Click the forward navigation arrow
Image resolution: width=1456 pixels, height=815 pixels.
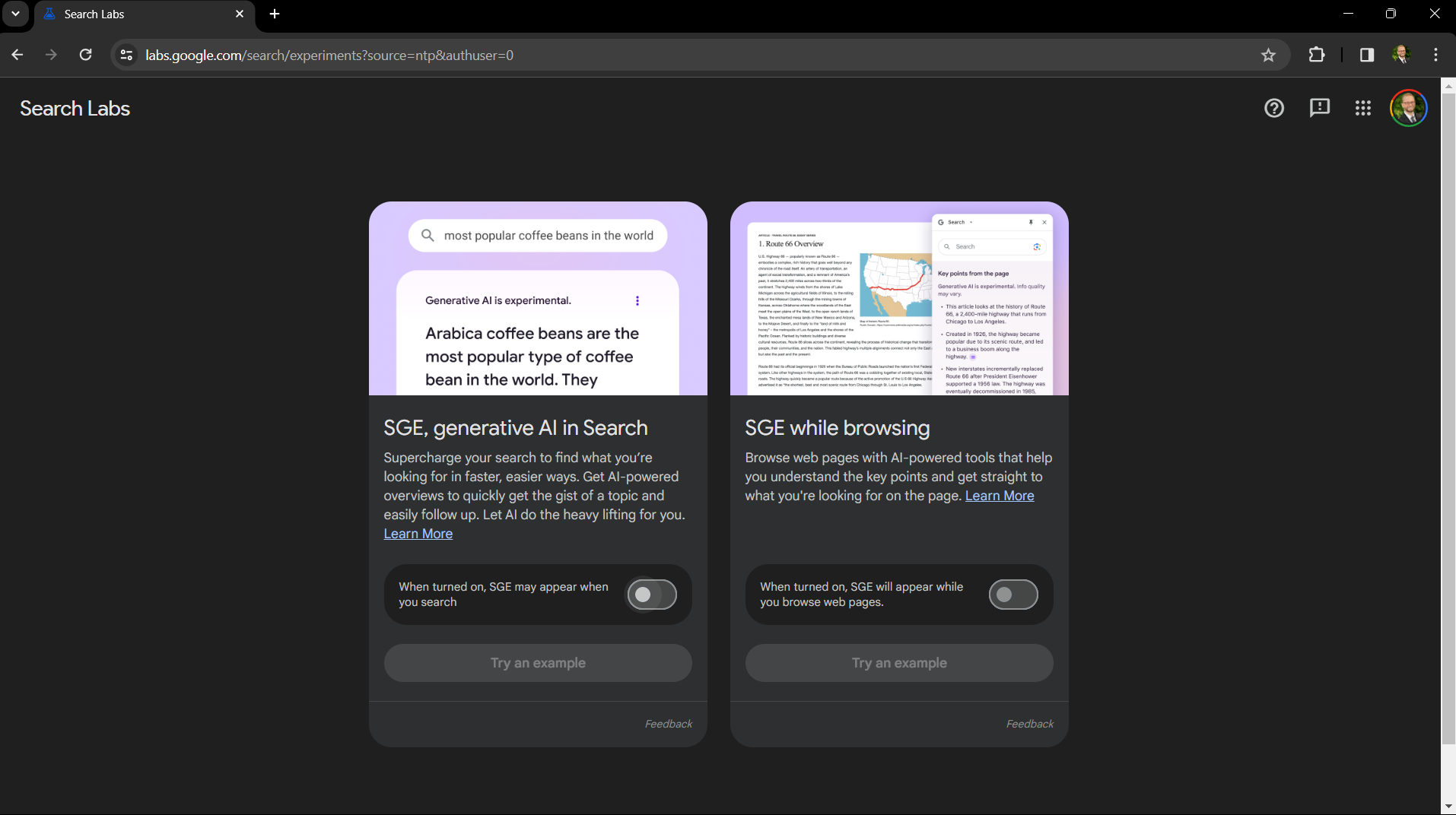click(x=51, y=55)
